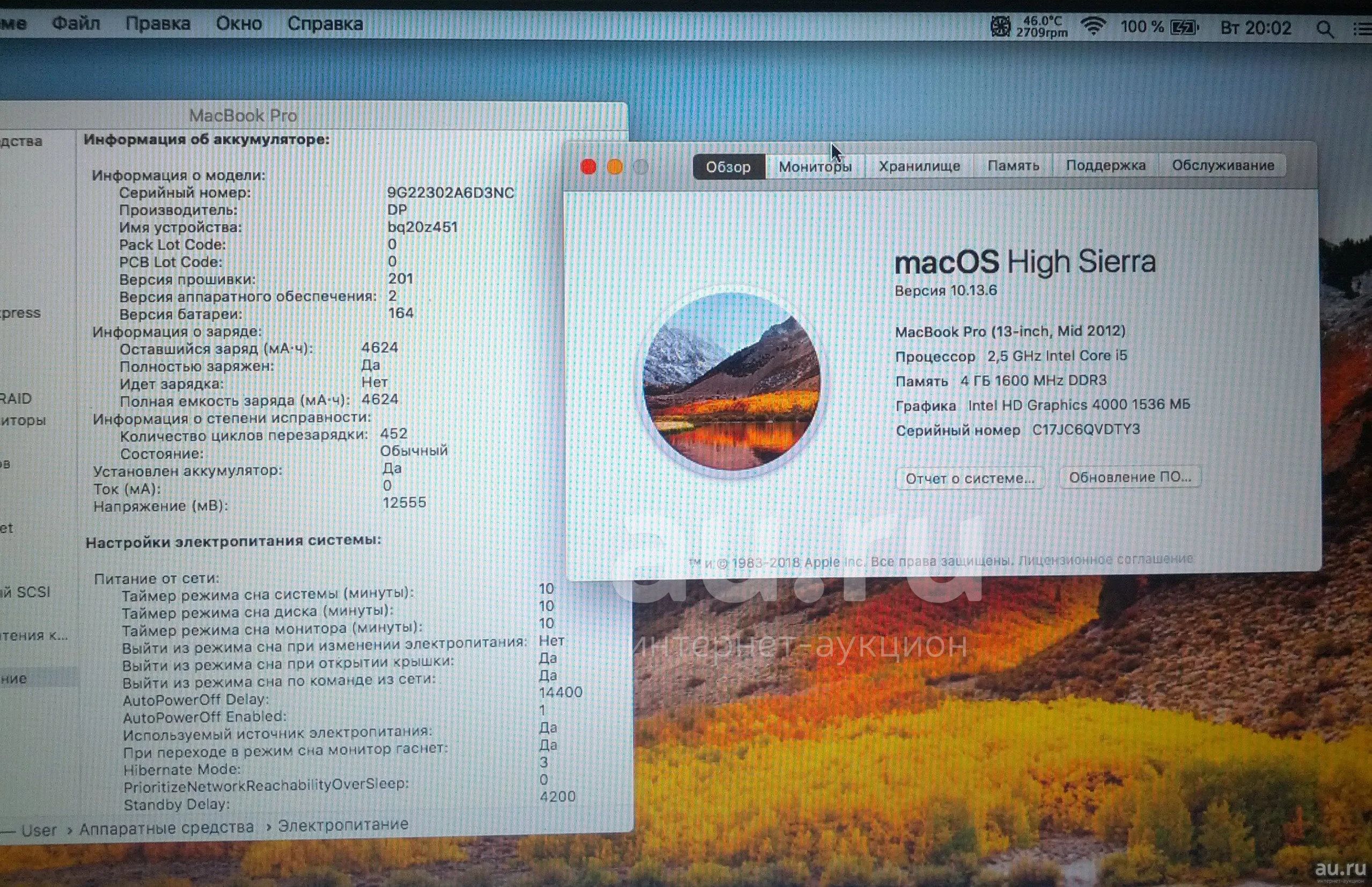Switch to the Память tab
The image size is (1372, 887).
tap(1013, 166)
